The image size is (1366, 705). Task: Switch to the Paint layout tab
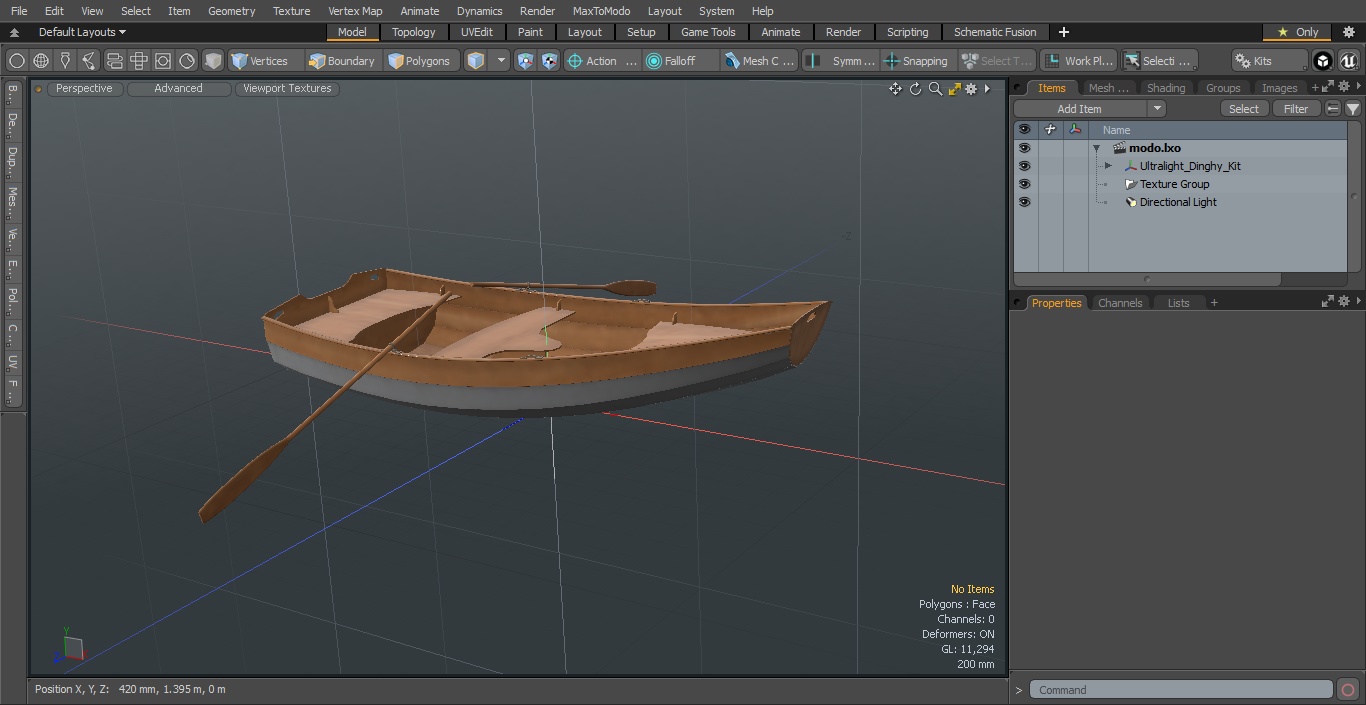[530, 32]
